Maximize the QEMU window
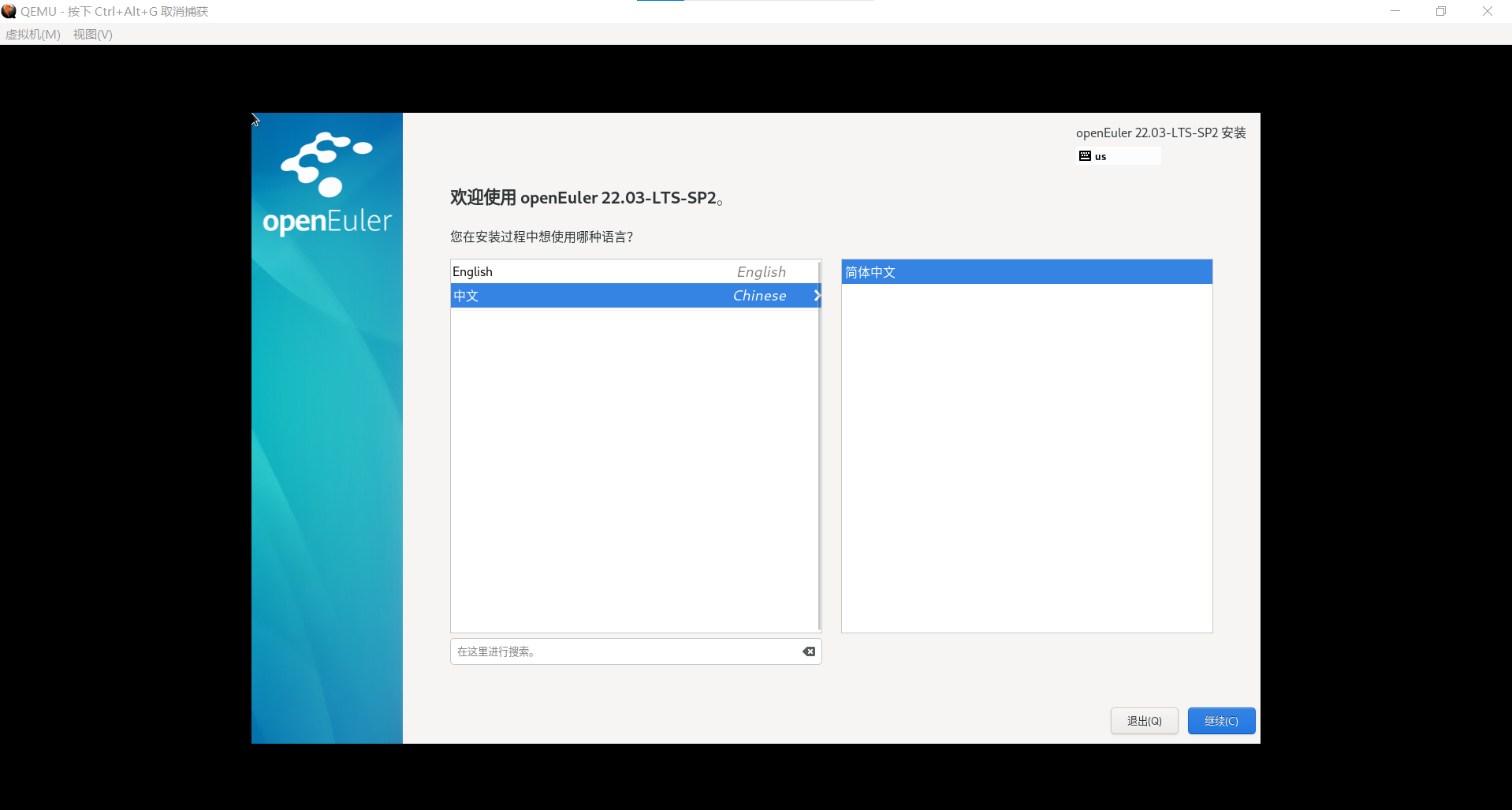 [x=1441, y=11]
